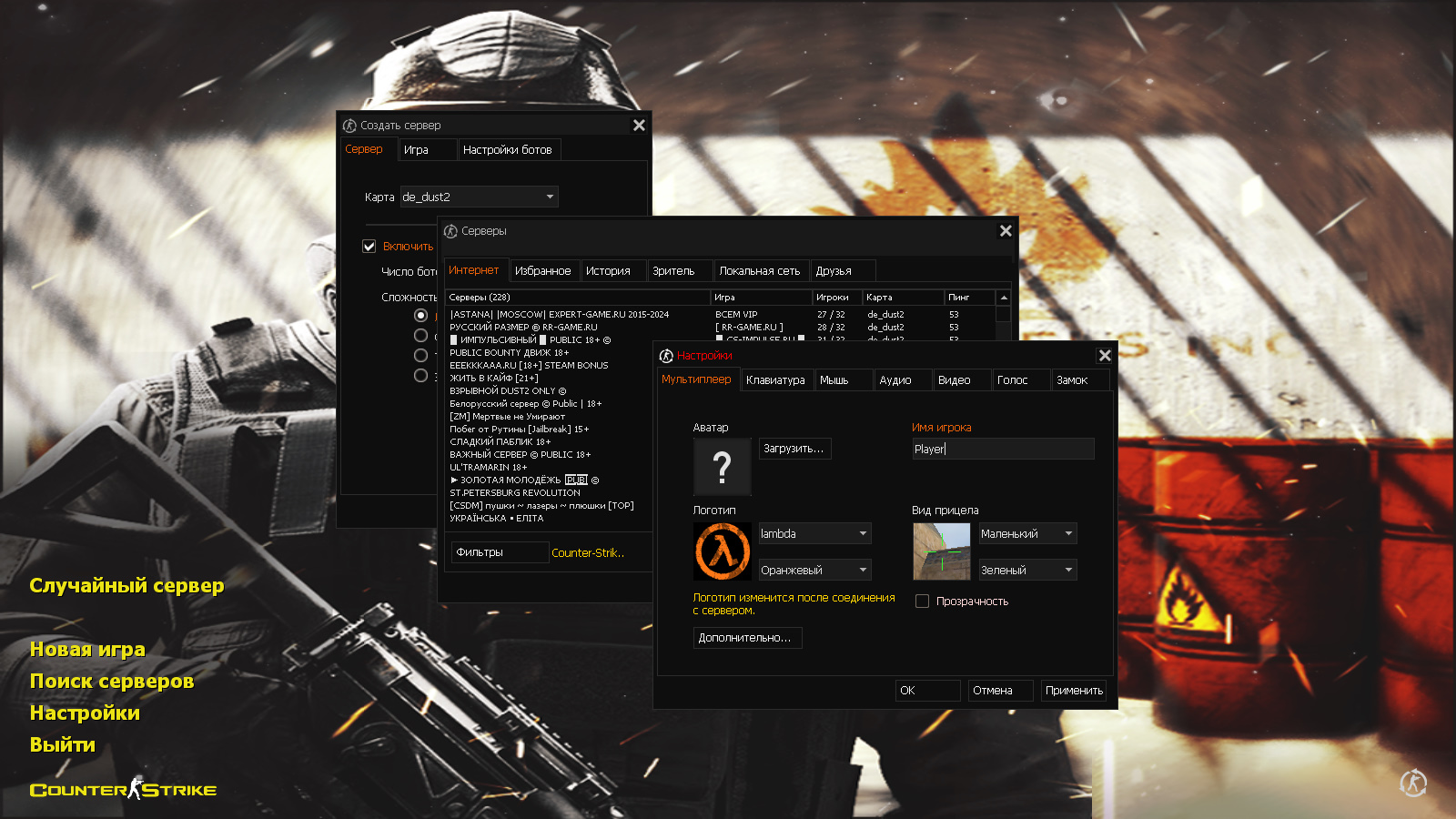Click the Имя игрока name input field
The height and width of the screenshot is (819, 1456).
[x=1002, y=449]
